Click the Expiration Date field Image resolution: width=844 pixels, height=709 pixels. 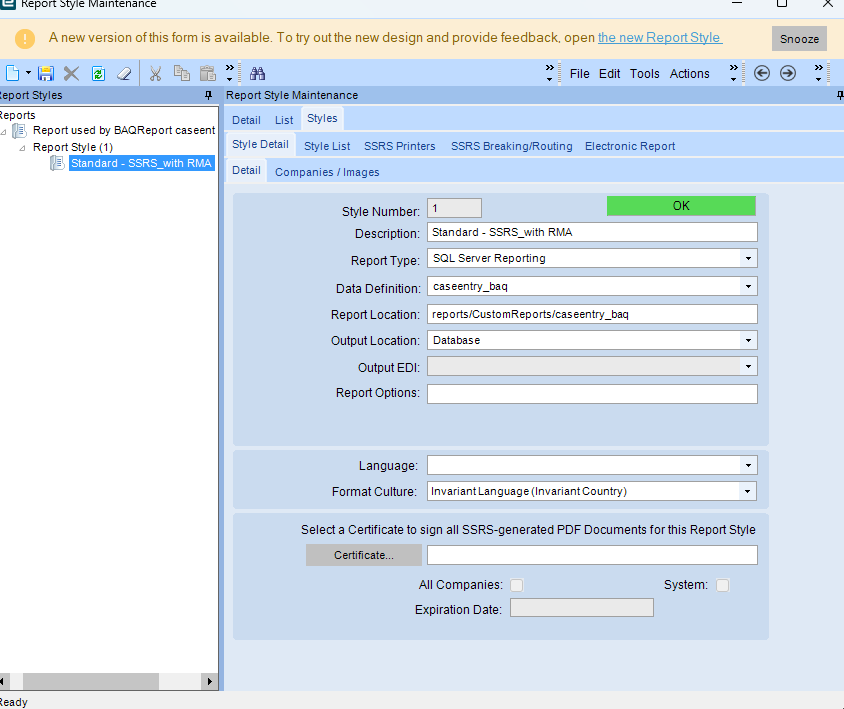[x=582, y=608]
